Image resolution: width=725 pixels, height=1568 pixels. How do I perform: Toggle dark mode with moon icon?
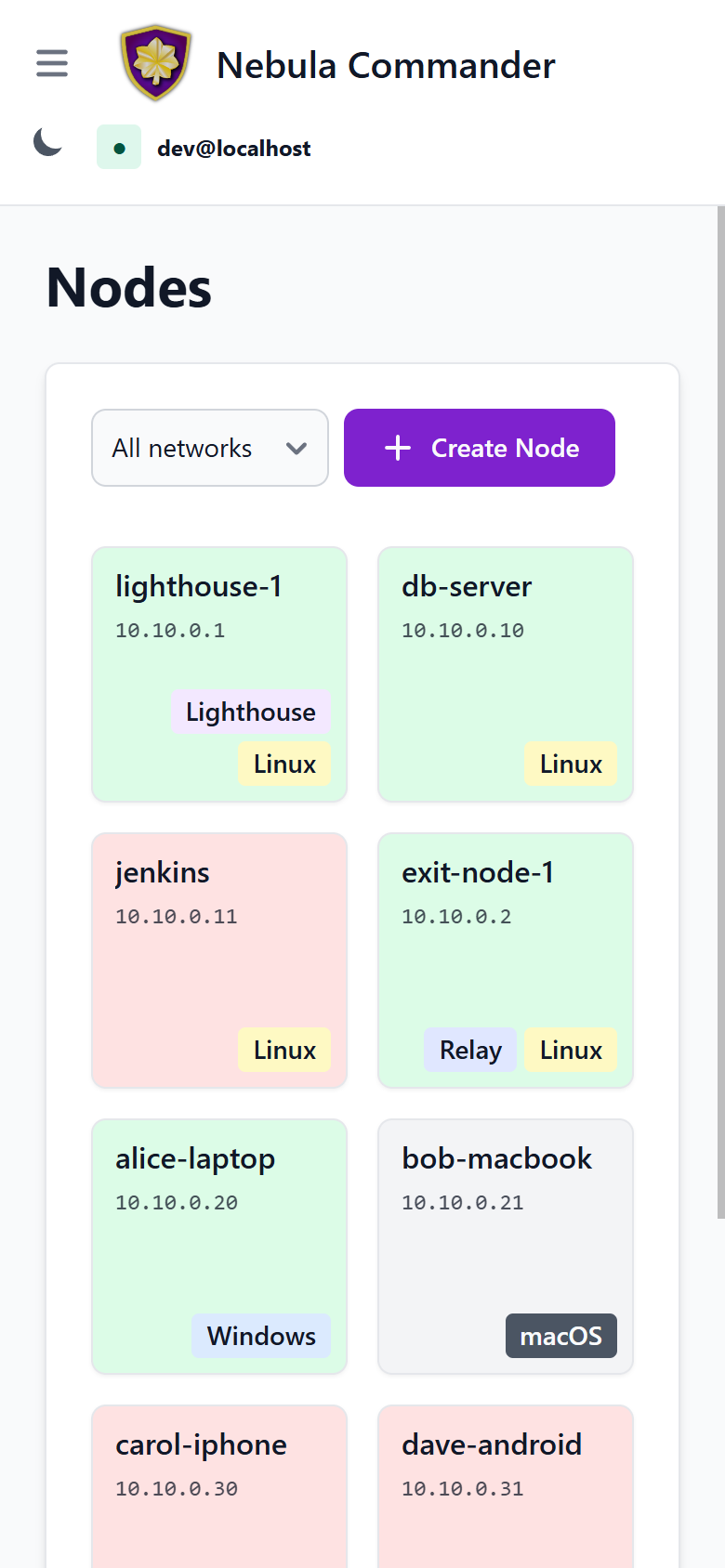pyautogui.click(x=47, y=143)
